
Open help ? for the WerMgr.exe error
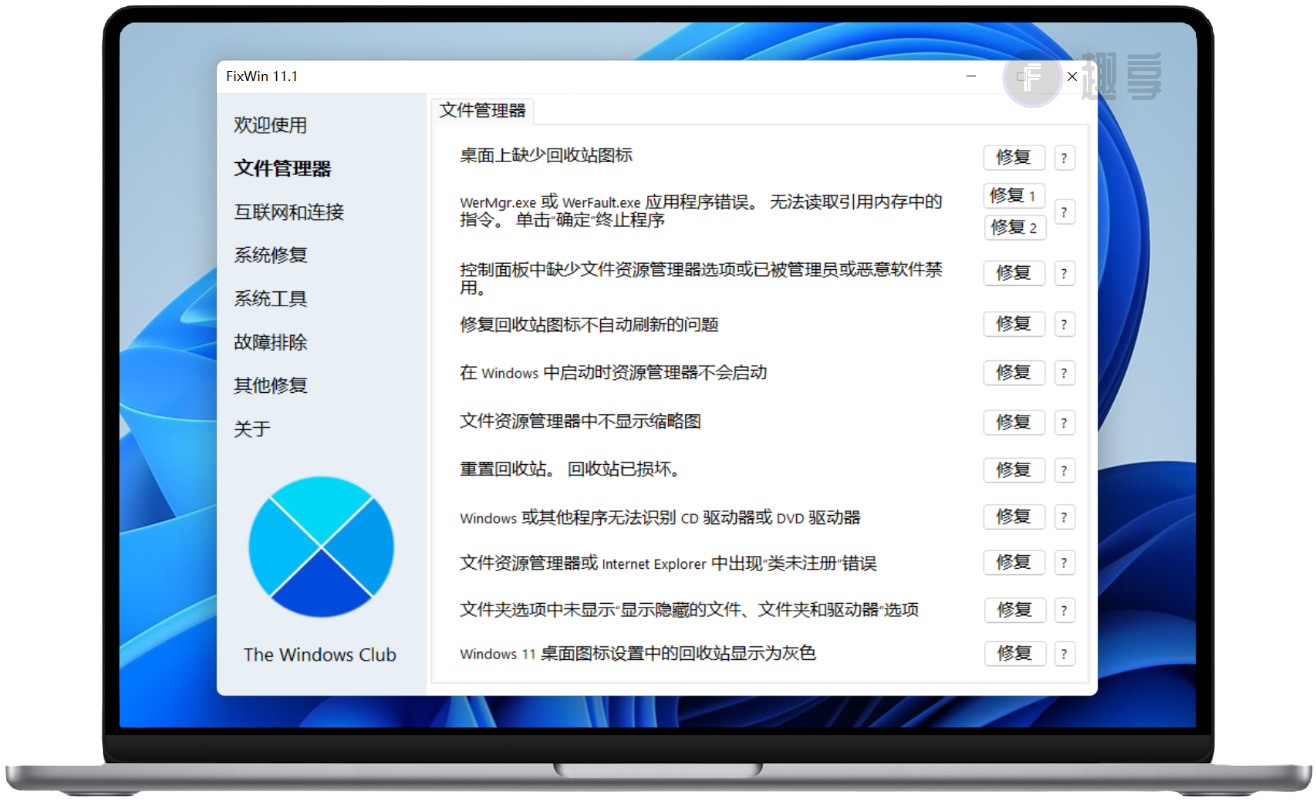click(x=1064, y=212)
